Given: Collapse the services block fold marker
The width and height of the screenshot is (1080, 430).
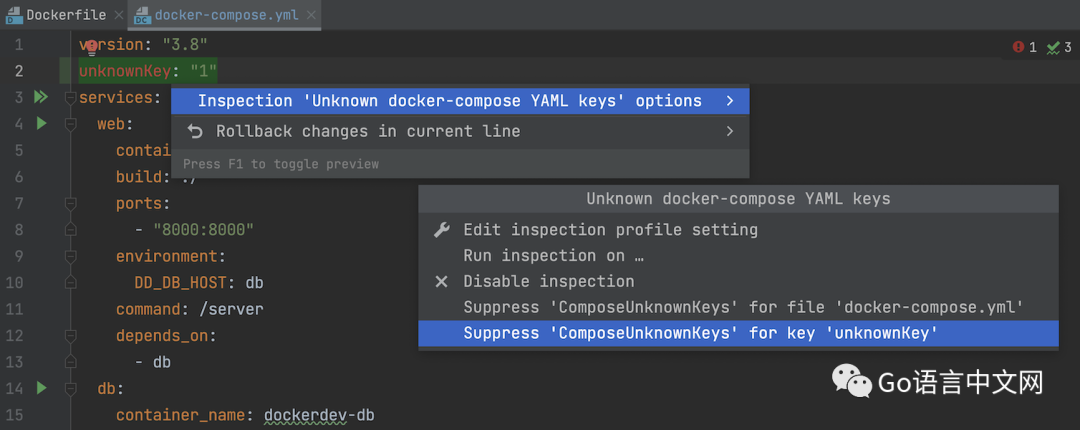Looking at the screenshot, I should (x=70, y=97).
